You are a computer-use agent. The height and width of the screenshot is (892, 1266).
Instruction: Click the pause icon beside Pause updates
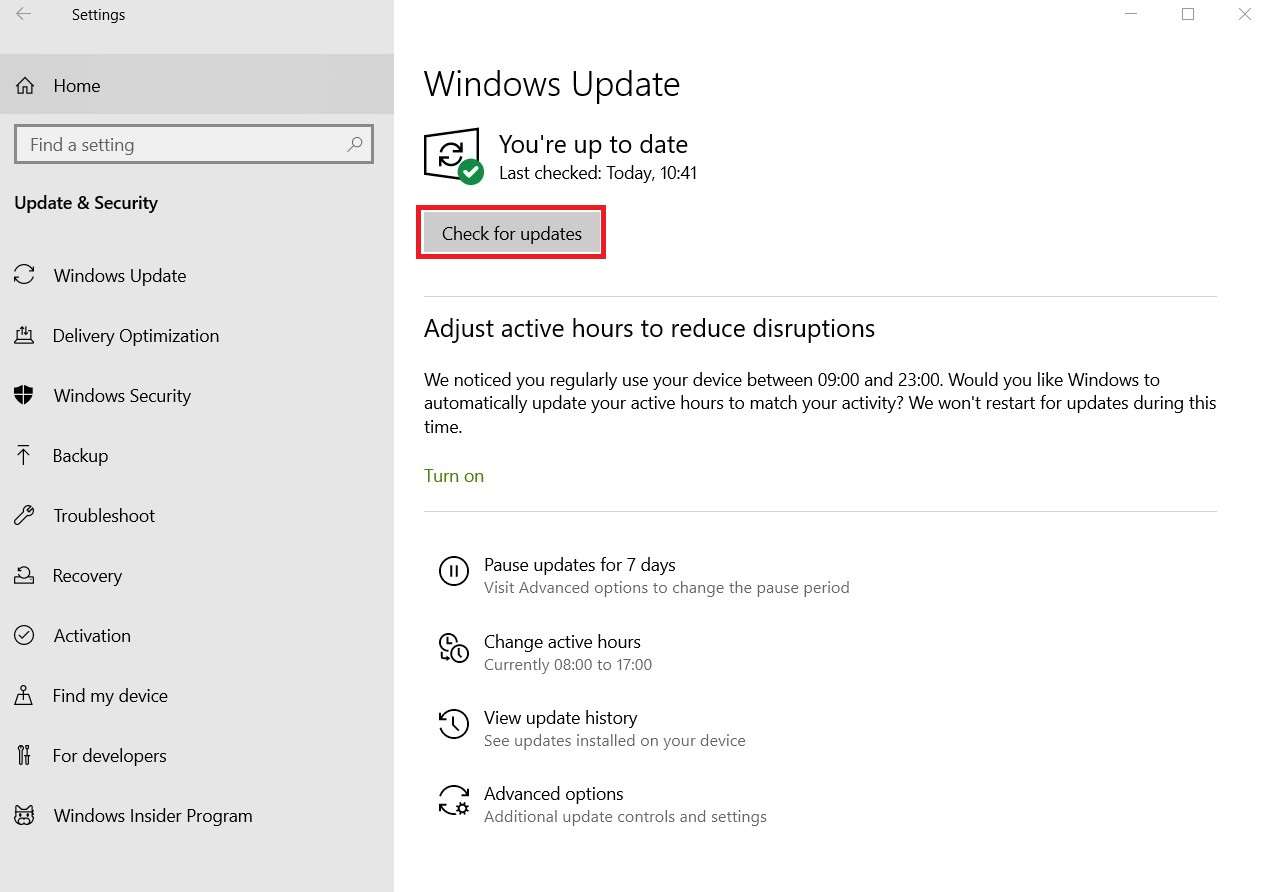[454, 571]
